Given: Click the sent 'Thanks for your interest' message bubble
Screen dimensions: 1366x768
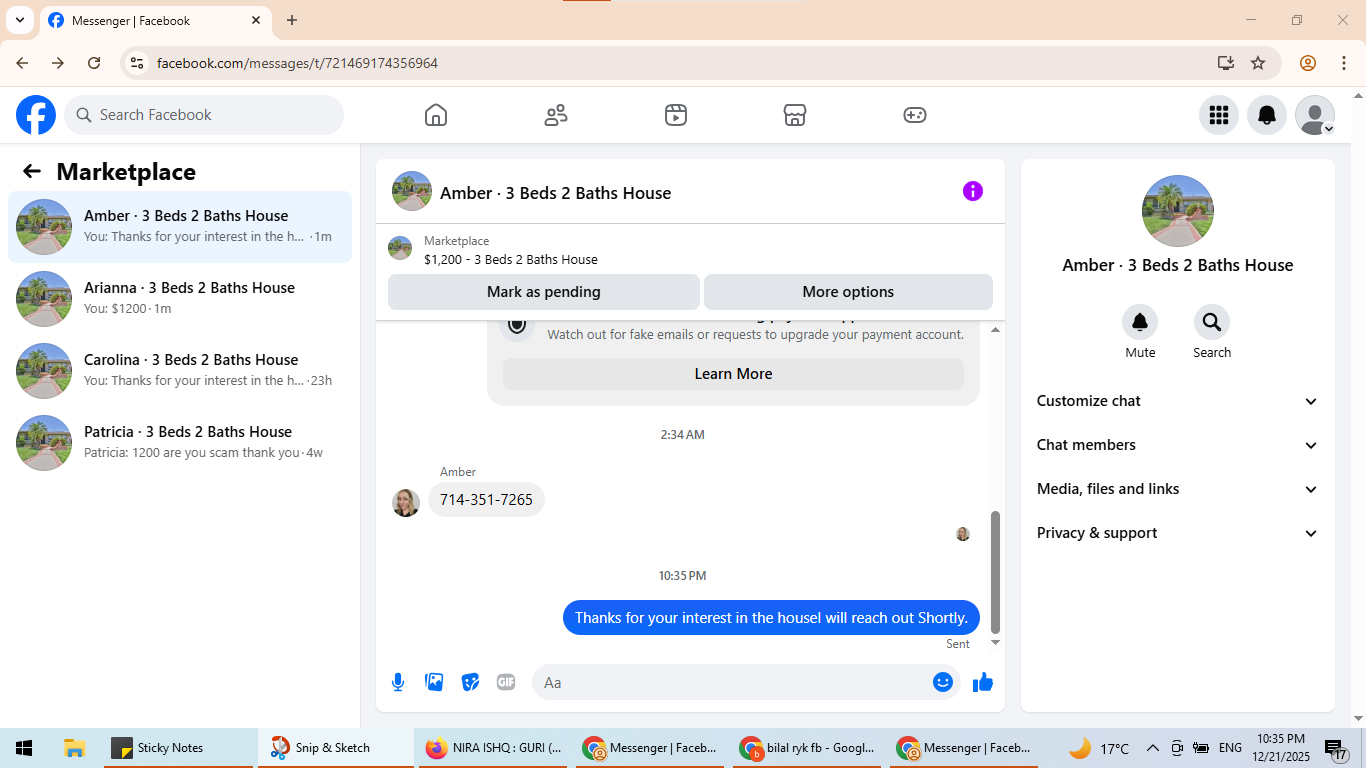Looking at the screenshot, I should pyautogui.click(x=771, y=617).
